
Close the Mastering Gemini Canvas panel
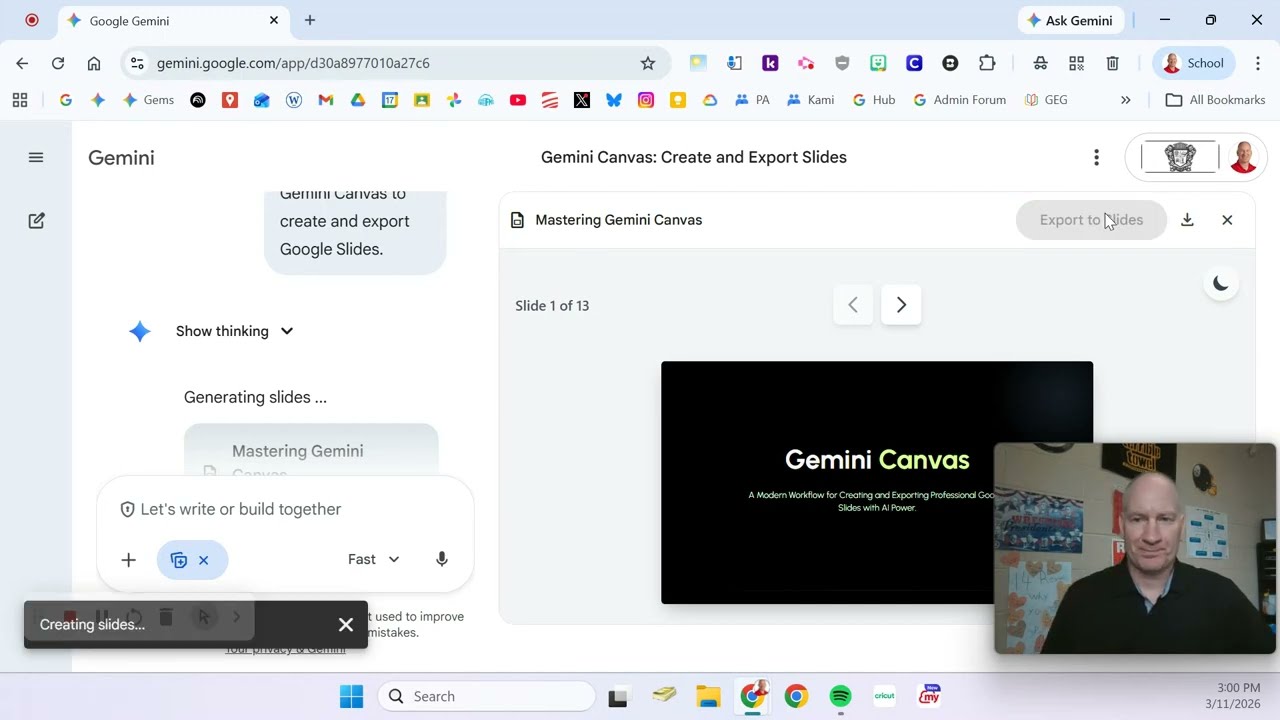(1227, 220)
